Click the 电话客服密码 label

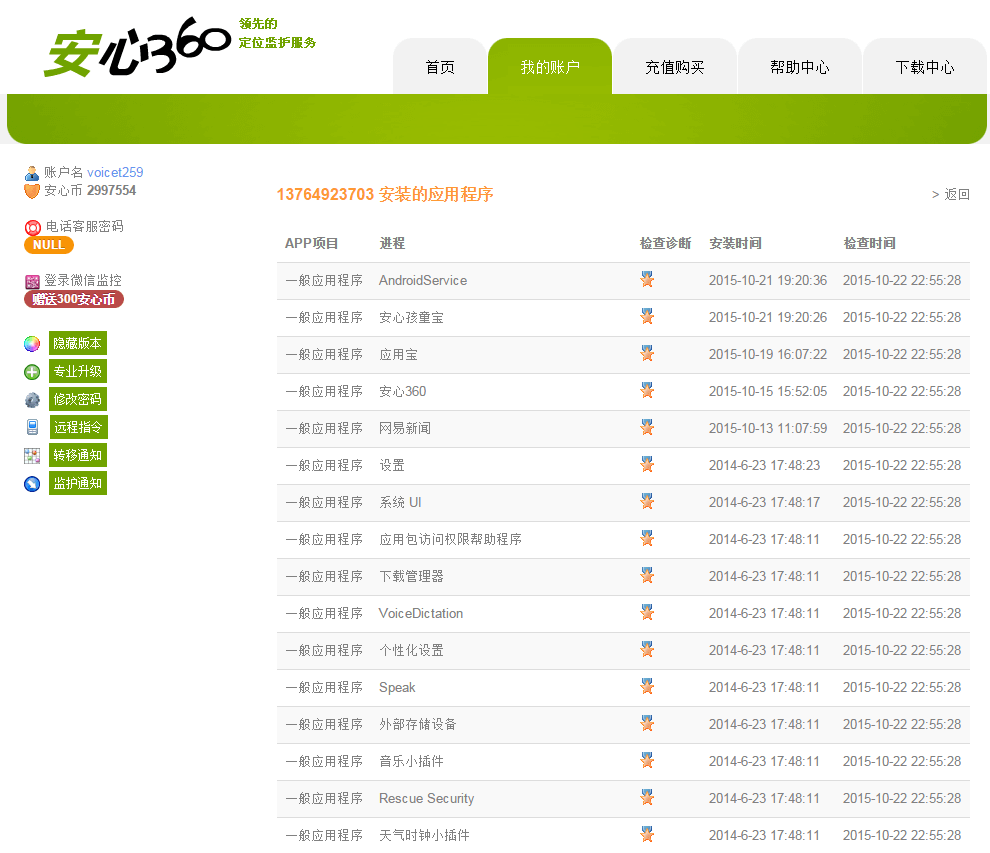(85, 226)
